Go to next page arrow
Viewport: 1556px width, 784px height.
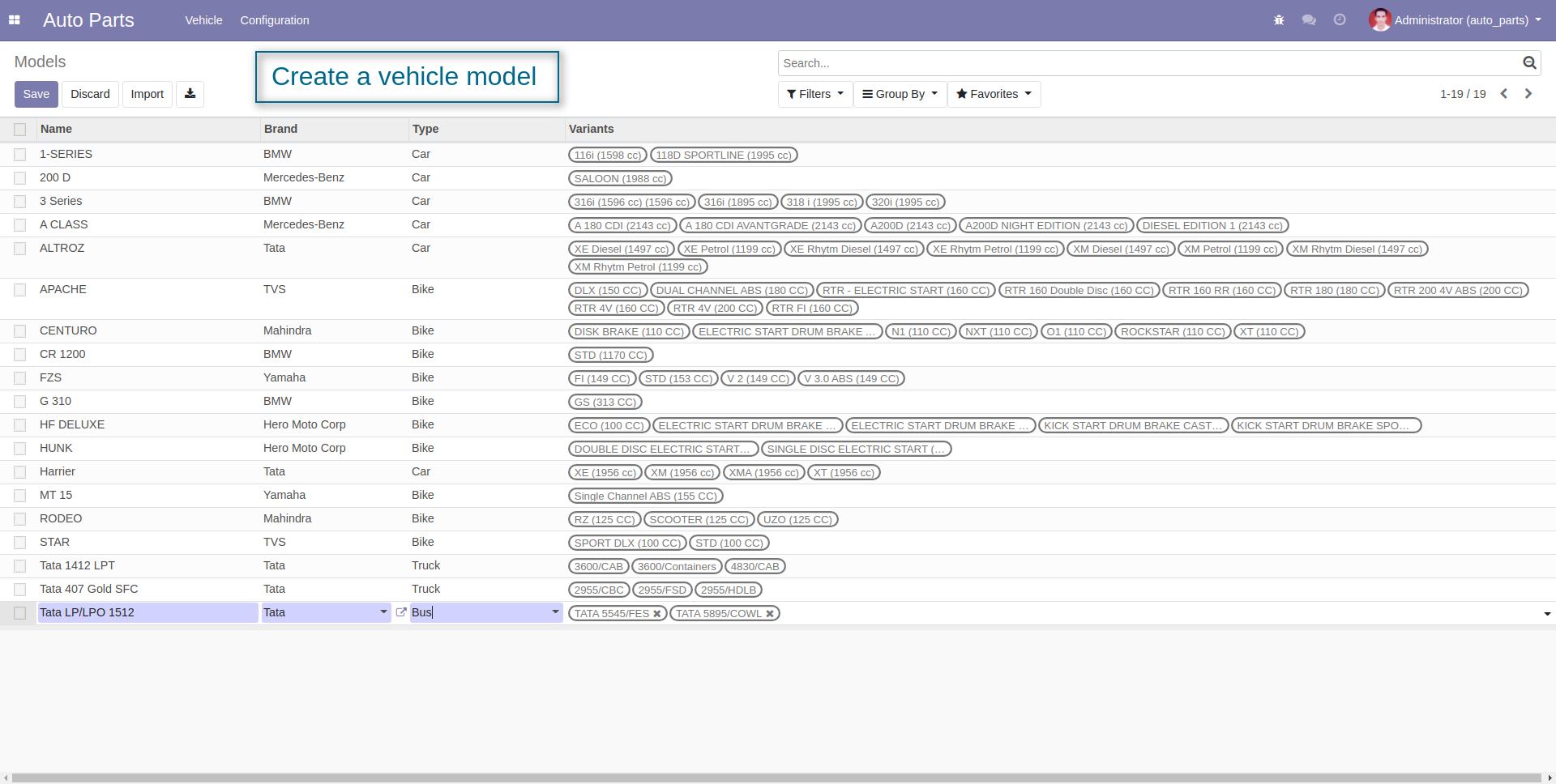[1528, 94]
